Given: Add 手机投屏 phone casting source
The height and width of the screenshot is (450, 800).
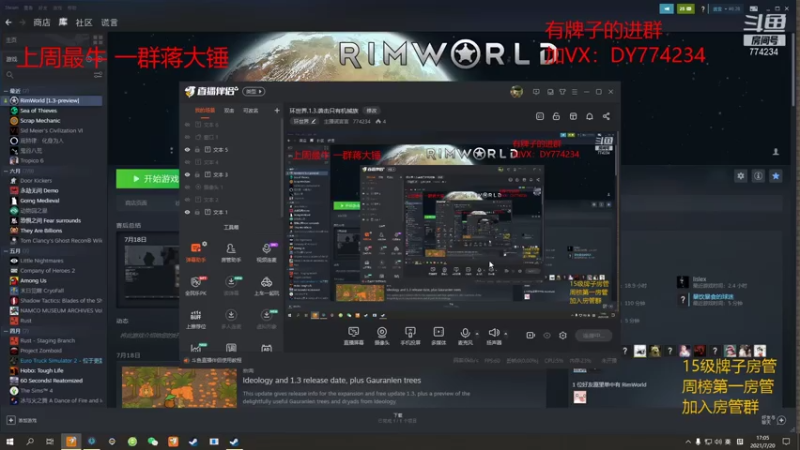Looking at the screenshot, I should (410, 336).
